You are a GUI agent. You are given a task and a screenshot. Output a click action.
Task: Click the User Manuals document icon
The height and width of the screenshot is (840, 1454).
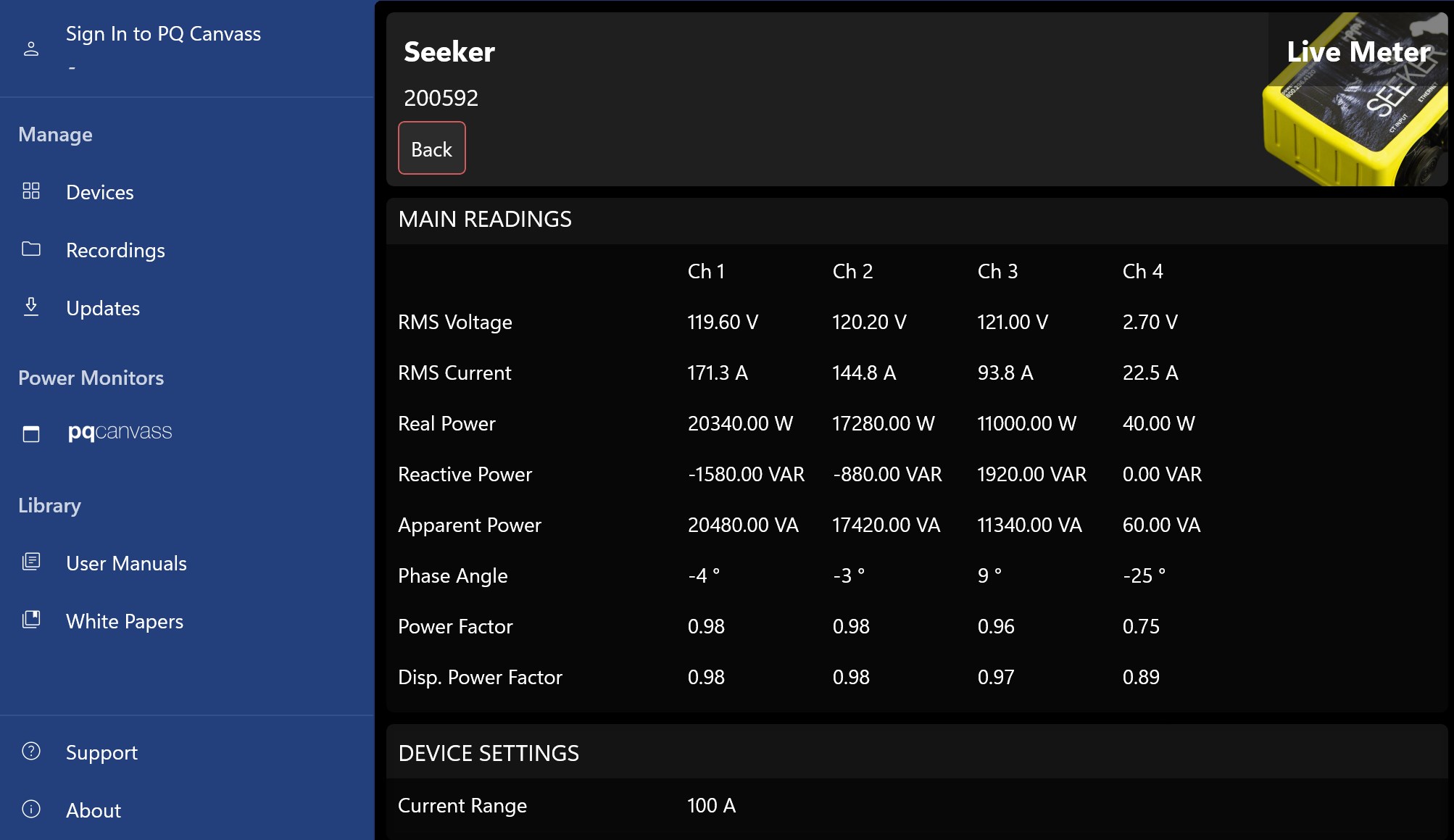[31, 562]
